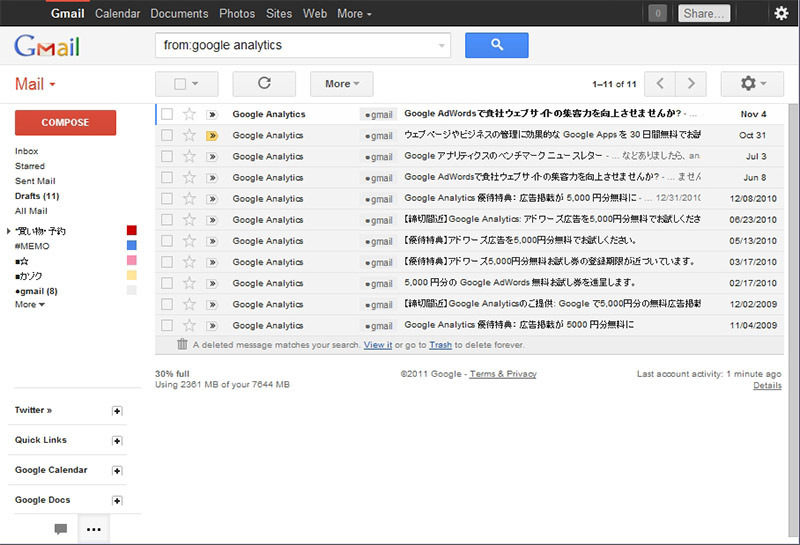The width and height of the screenshot is (800, 545).
Task: Open Calendar in the top bar
Action: (117, 14)
